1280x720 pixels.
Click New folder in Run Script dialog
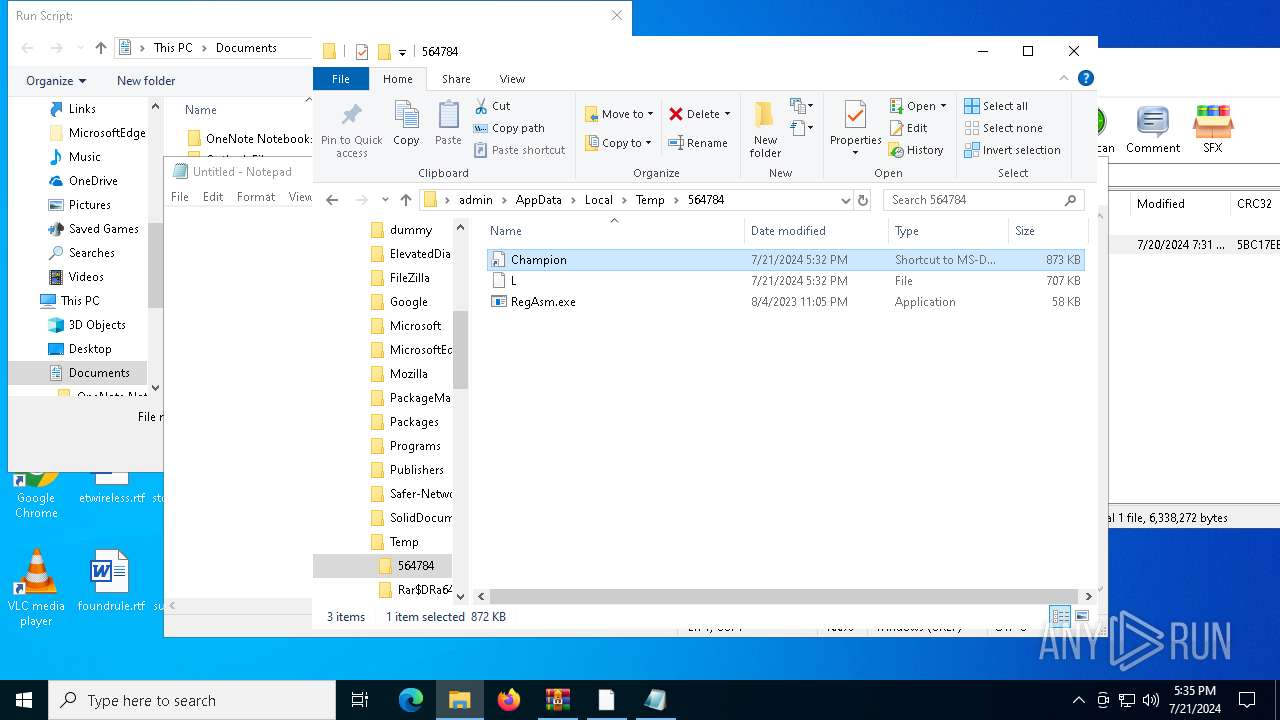tap(146, 81)
